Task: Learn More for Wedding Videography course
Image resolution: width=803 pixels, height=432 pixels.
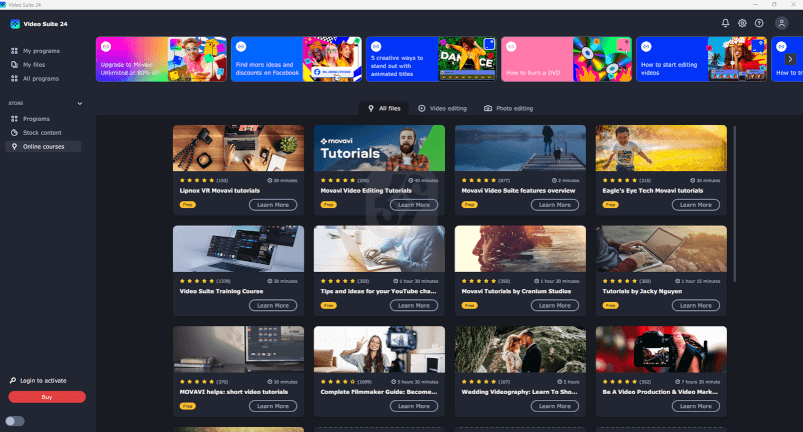Action: tap(555, 406)
